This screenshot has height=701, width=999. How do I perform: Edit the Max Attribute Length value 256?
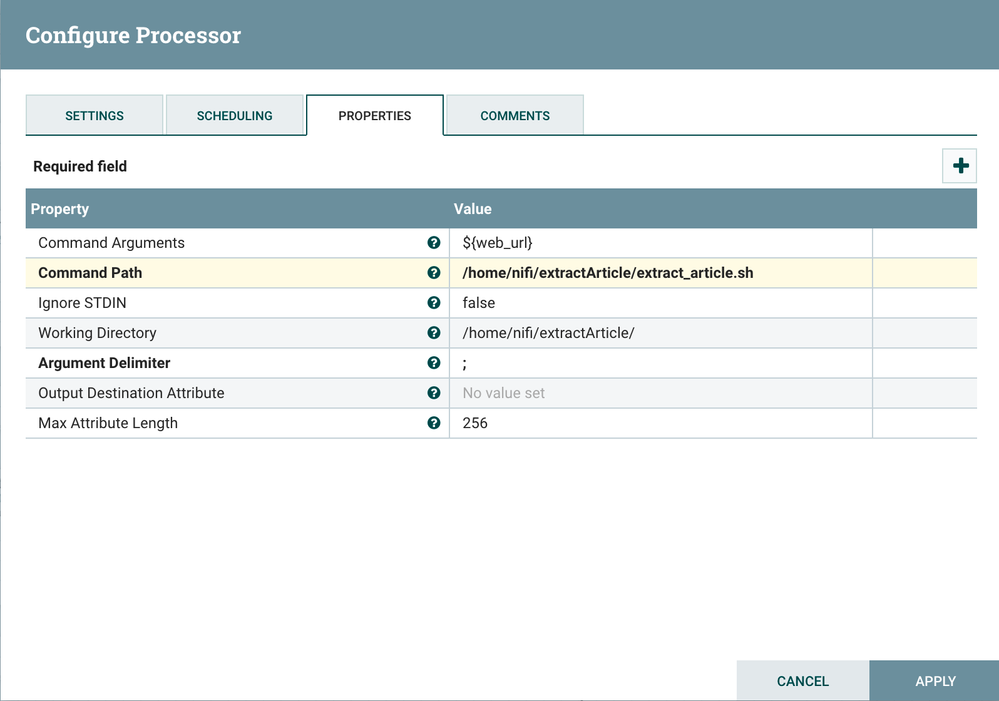[660, 423]
